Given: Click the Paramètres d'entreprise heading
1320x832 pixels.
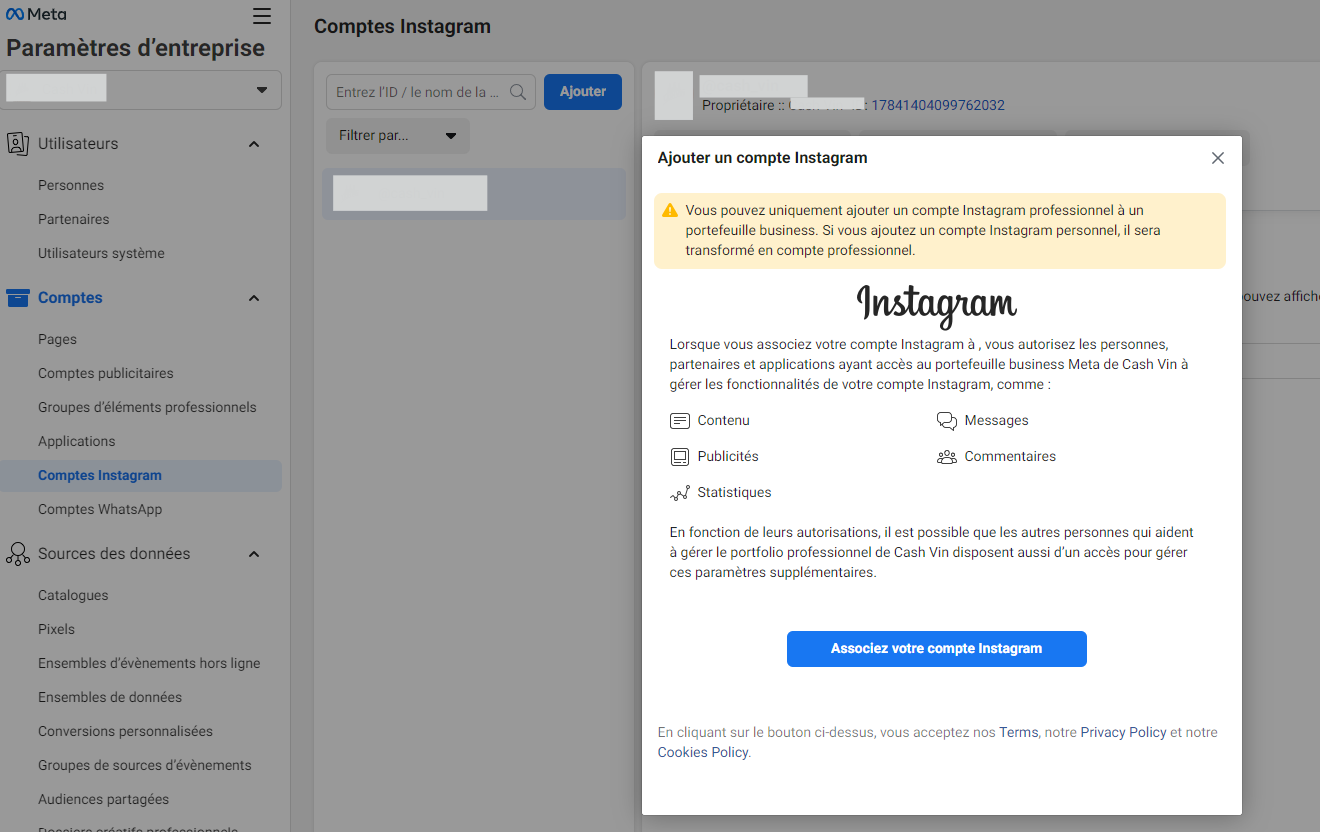Looking at the screenshot, I should tap(135, 48).
